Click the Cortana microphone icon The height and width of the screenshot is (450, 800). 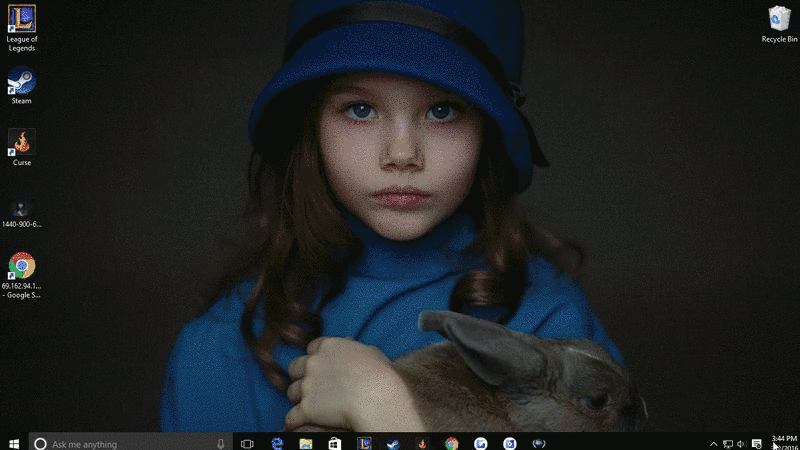pyautogui.click(x=220, y=444)
